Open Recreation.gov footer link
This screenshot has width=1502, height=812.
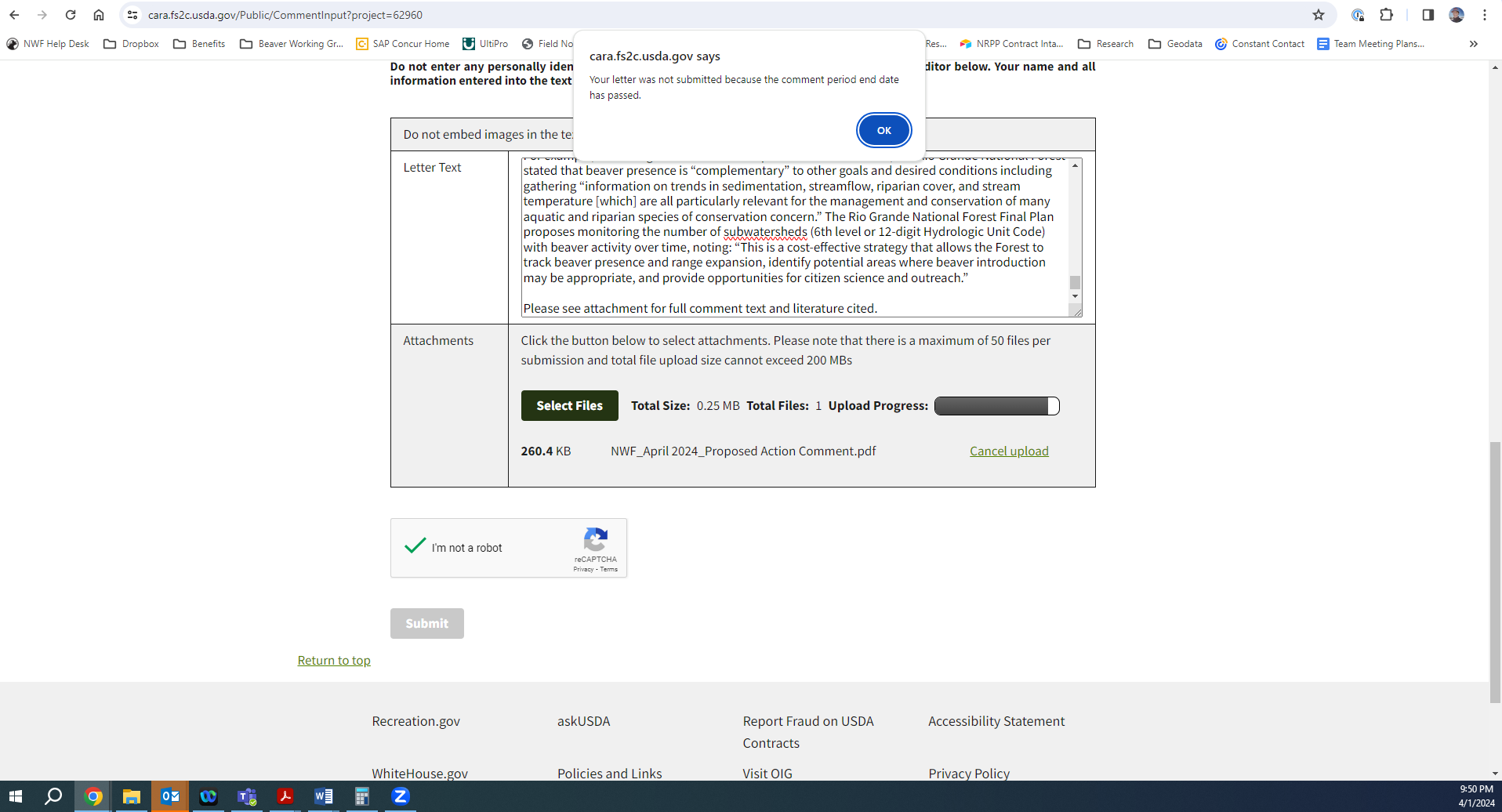[x=416, y=721]
